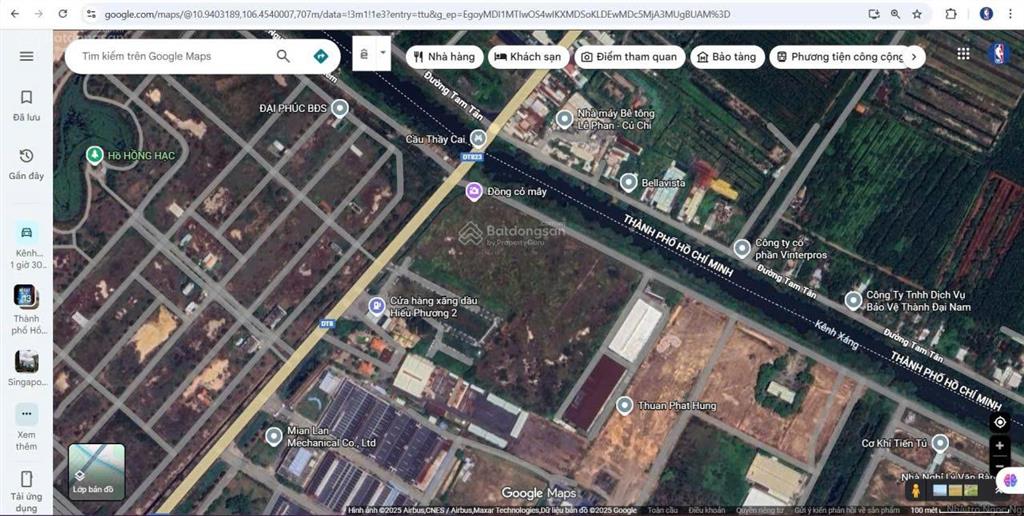The height and width of the screenshot is (516, 1024).
Task: Zoom in on the map
Action: pos(999,445)
